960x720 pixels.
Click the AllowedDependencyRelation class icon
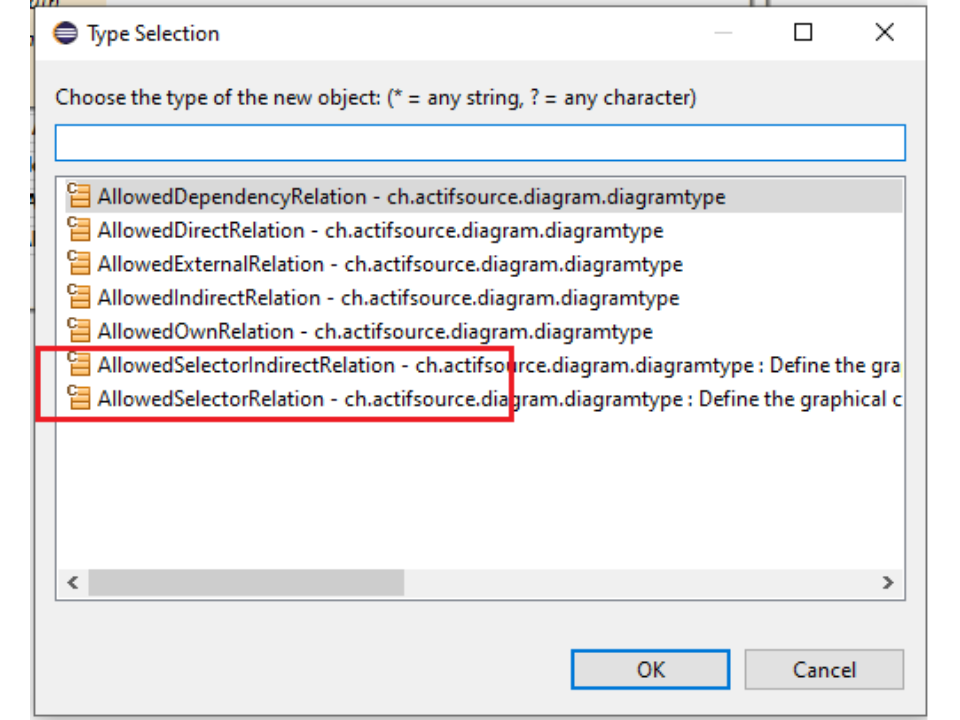(x=79, y=196)
